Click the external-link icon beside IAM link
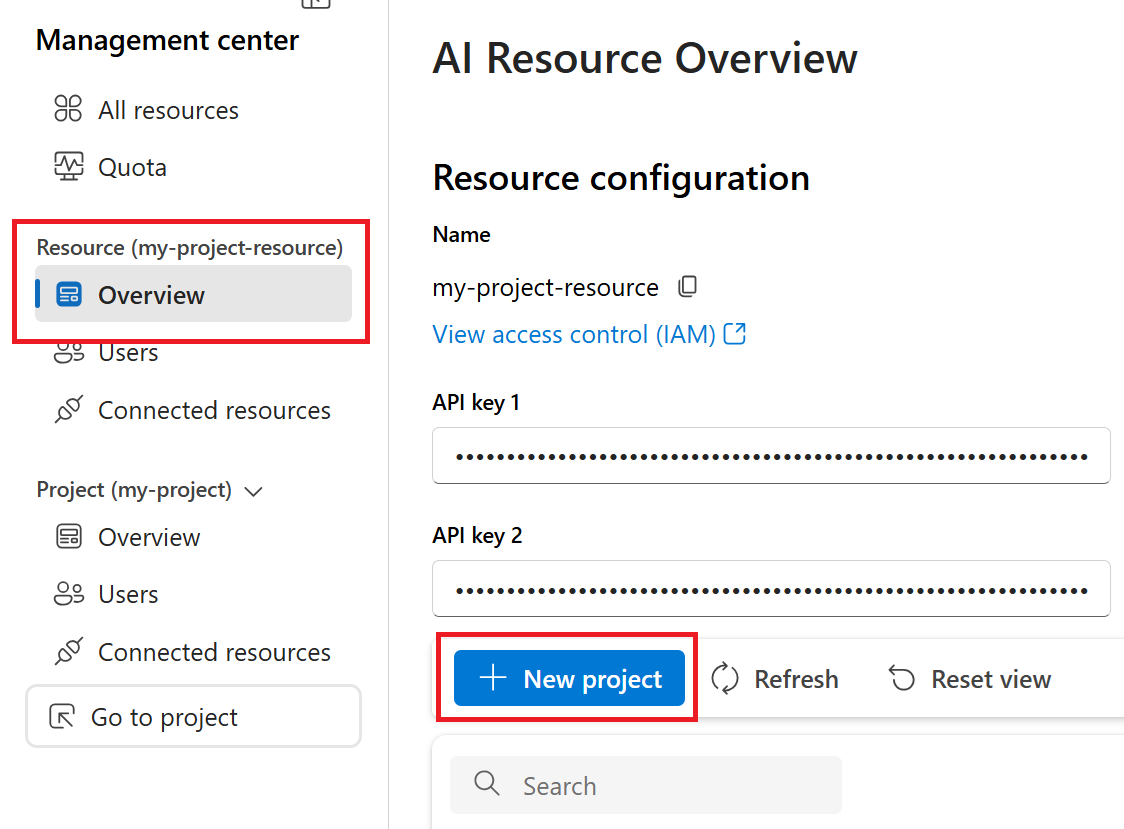 pyautogui.click(x=735, y=333)
